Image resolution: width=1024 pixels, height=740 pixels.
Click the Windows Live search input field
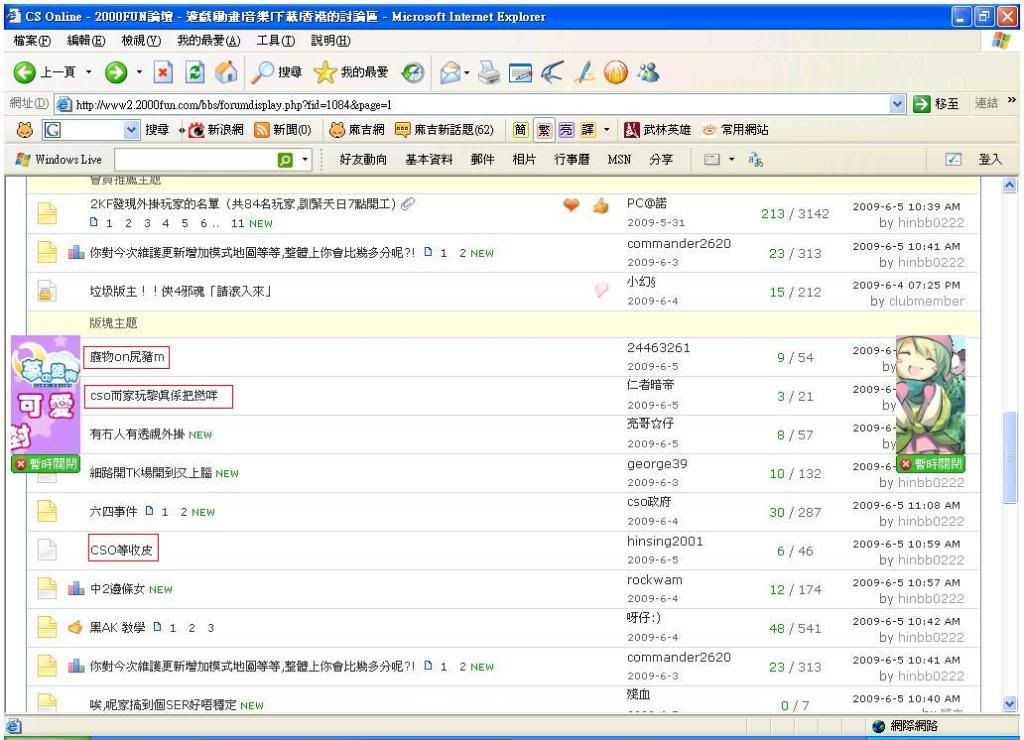pyautogui.click(x=194, y=160)
